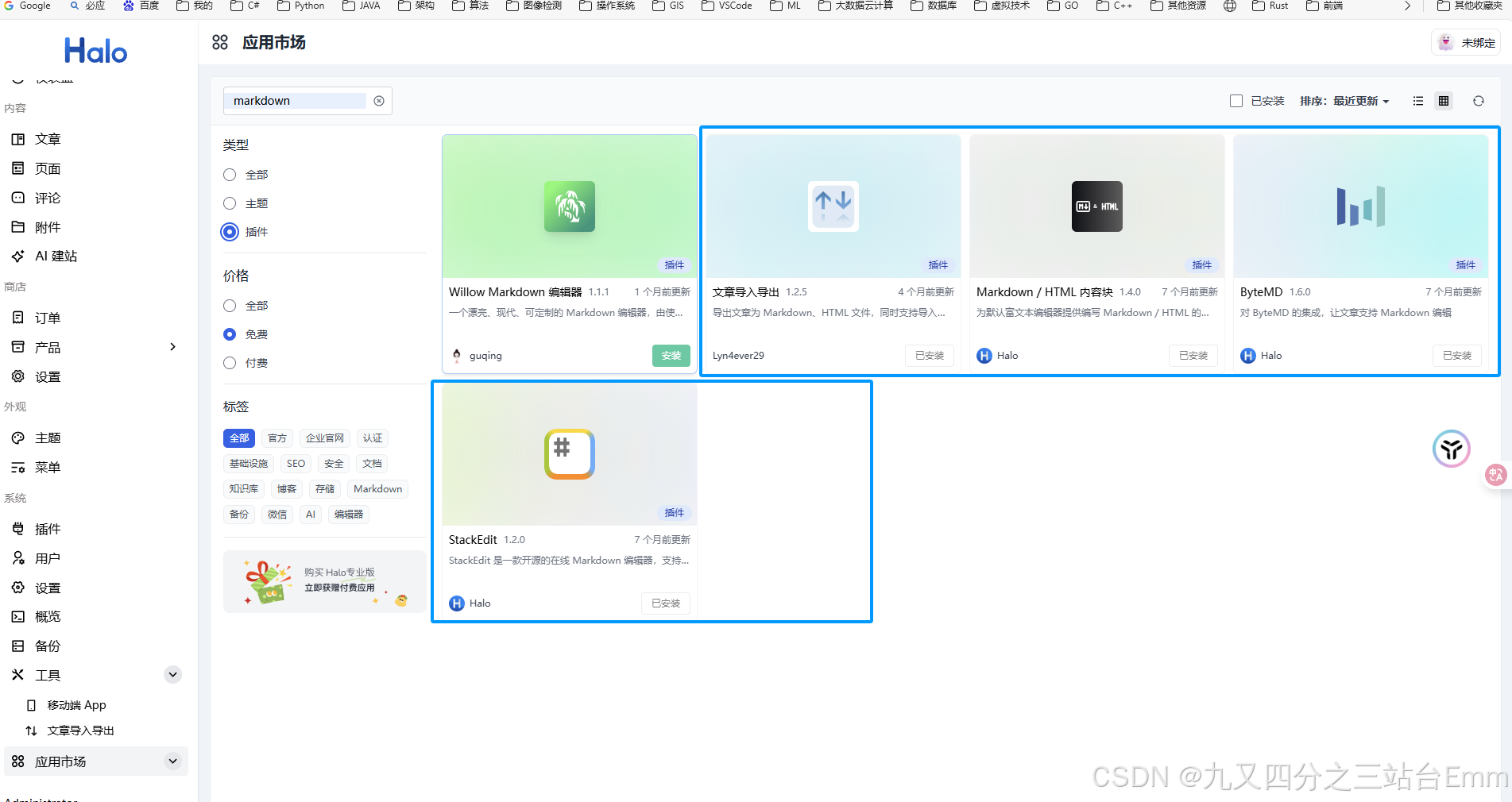Clear the markdown search text
1512x802 pixels.
click(x=379, y=101)
